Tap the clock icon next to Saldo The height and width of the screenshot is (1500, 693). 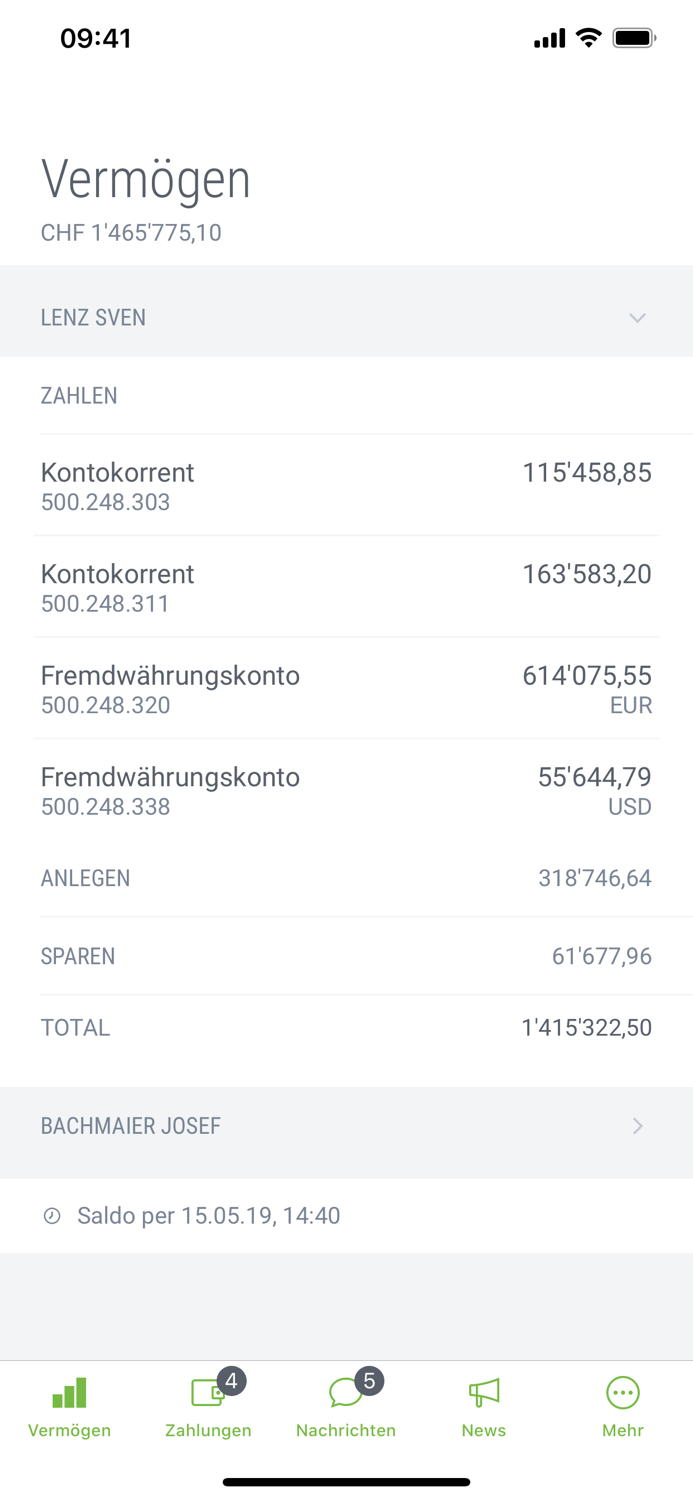pyautogui.click(x=50, y=1215)
